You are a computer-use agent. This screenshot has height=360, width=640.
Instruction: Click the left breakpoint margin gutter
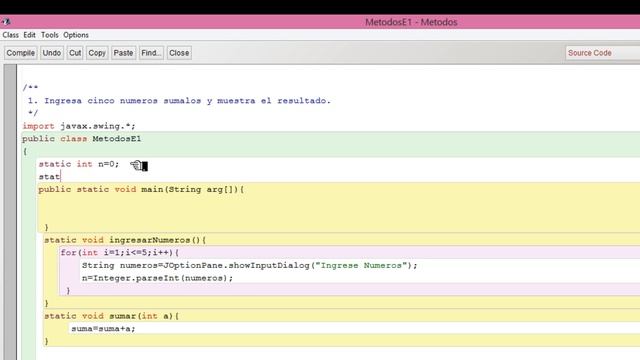[x=10, y=212]
